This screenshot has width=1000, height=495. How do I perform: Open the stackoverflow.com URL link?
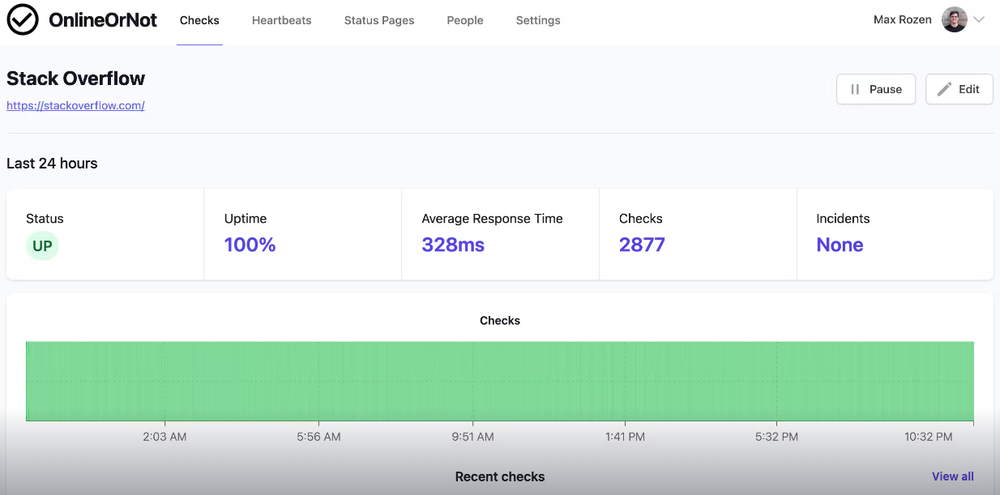tap(75, 106)
